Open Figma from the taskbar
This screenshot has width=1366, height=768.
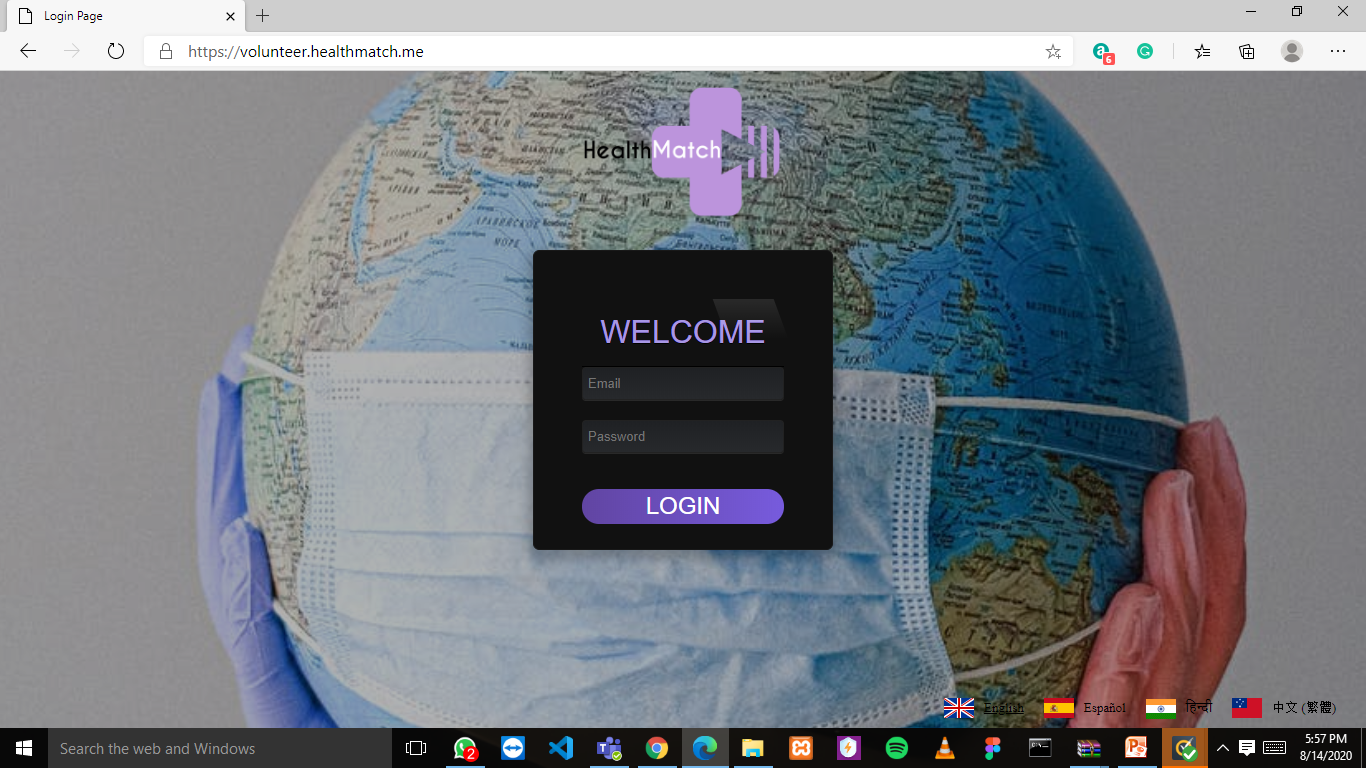click(993, 748)
